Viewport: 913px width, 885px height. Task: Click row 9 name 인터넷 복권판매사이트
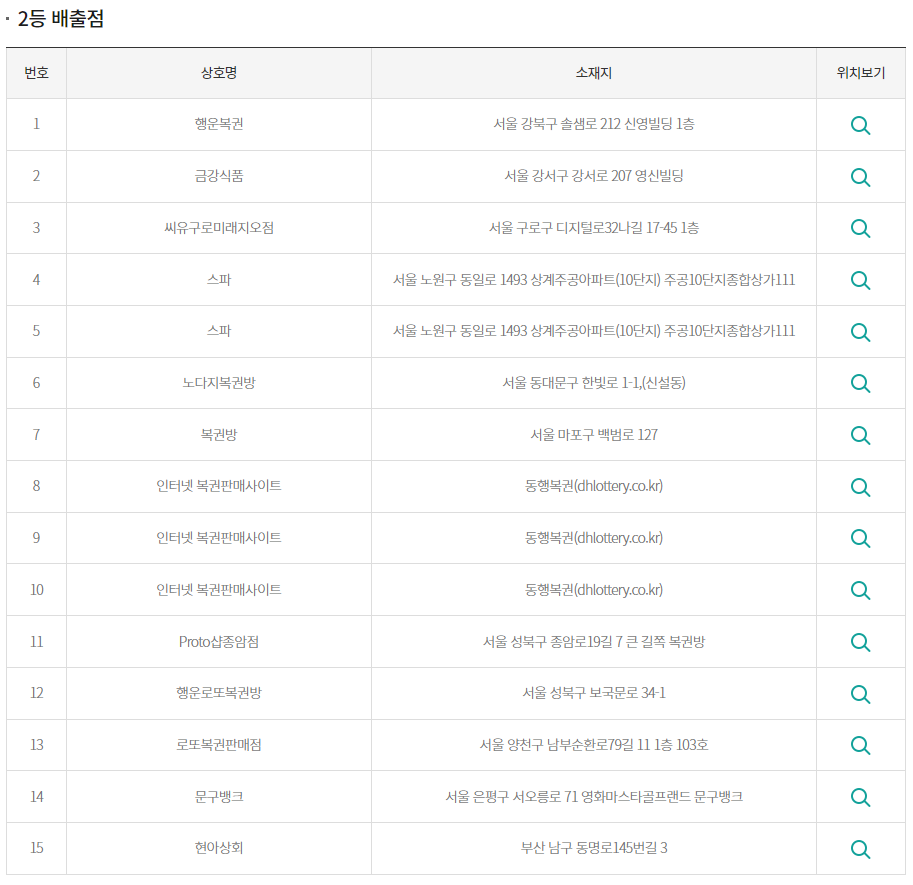point(219,537)
